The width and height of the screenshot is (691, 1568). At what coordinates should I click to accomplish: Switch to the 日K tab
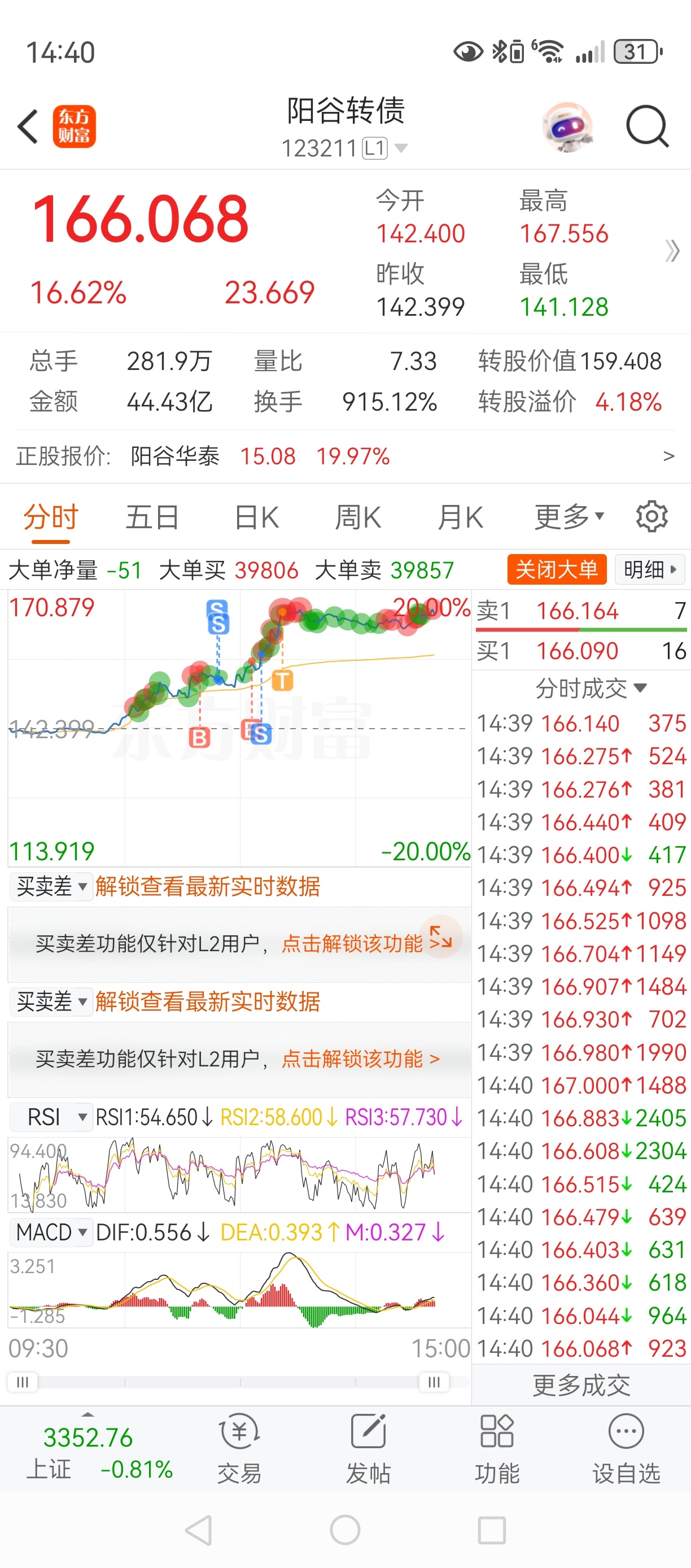pyautogui.click(x=257, y=517)
